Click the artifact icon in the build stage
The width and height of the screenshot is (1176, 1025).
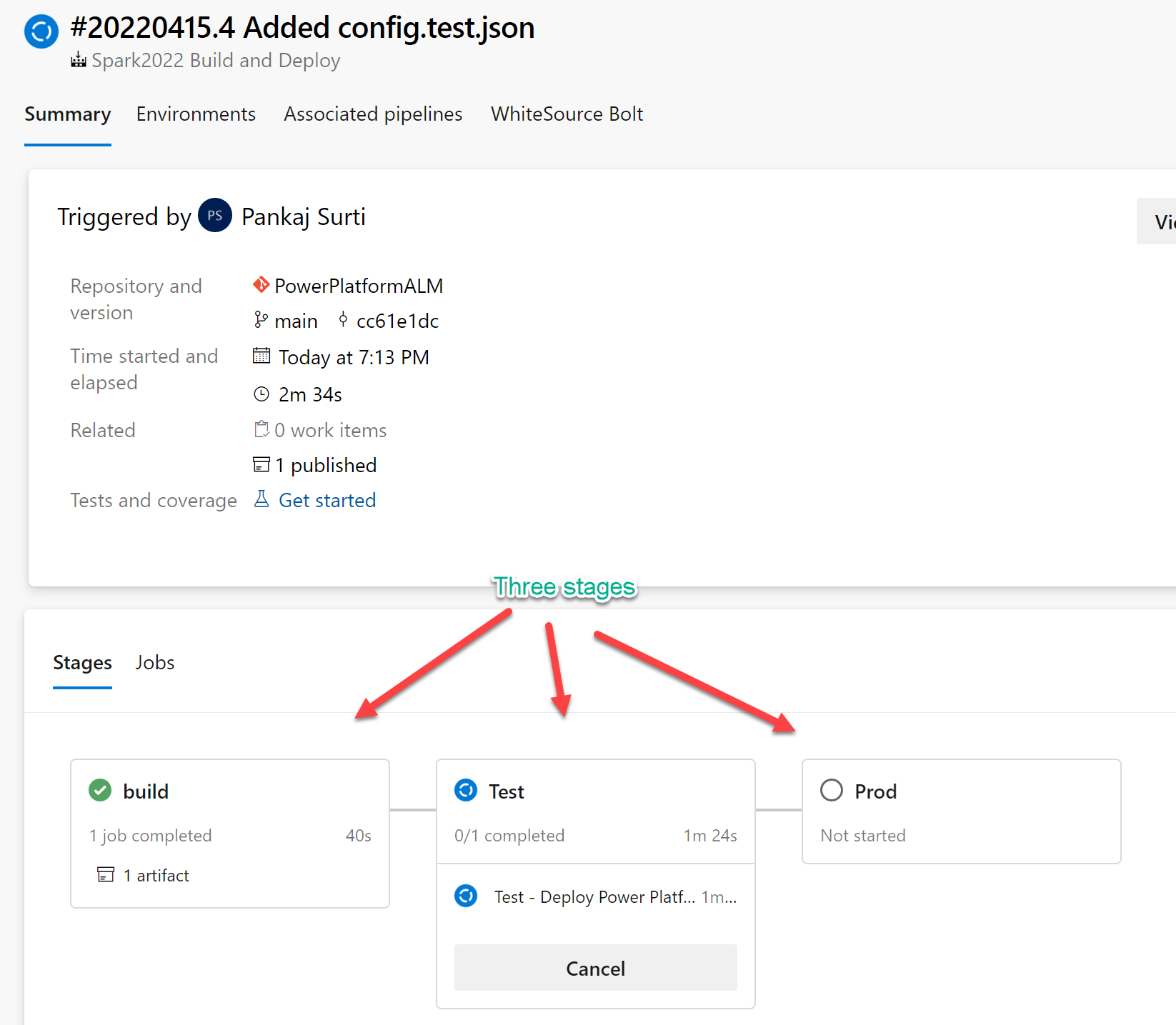[x=106, y=875]
